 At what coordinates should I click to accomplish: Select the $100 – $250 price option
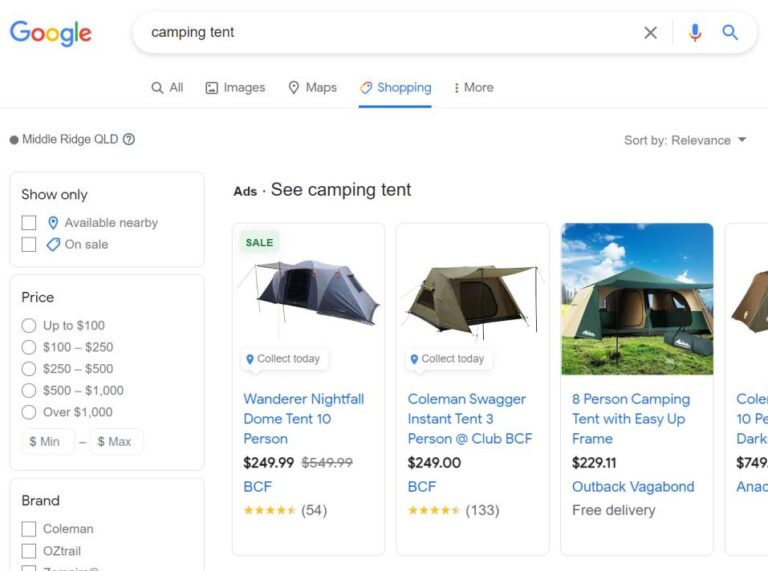[x=29, y=347]
